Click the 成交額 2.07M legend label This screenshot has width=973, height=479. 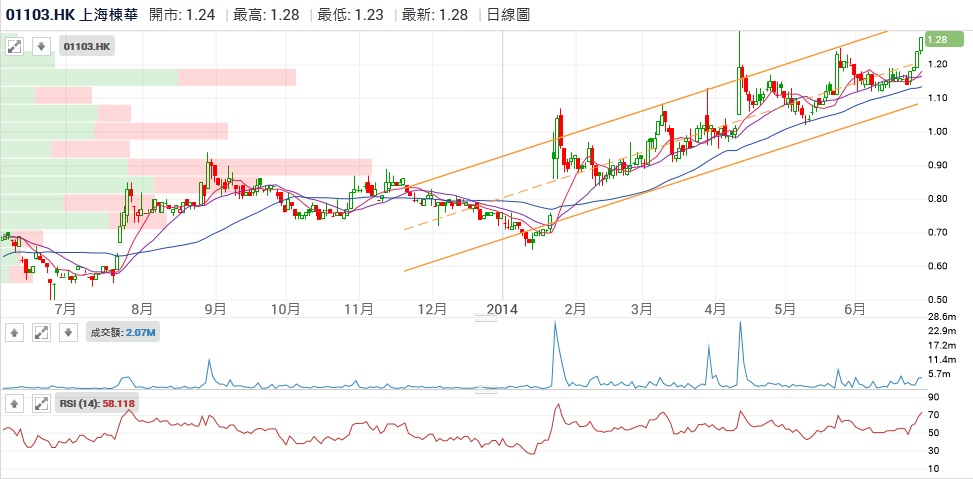click(x=119, y=333)
